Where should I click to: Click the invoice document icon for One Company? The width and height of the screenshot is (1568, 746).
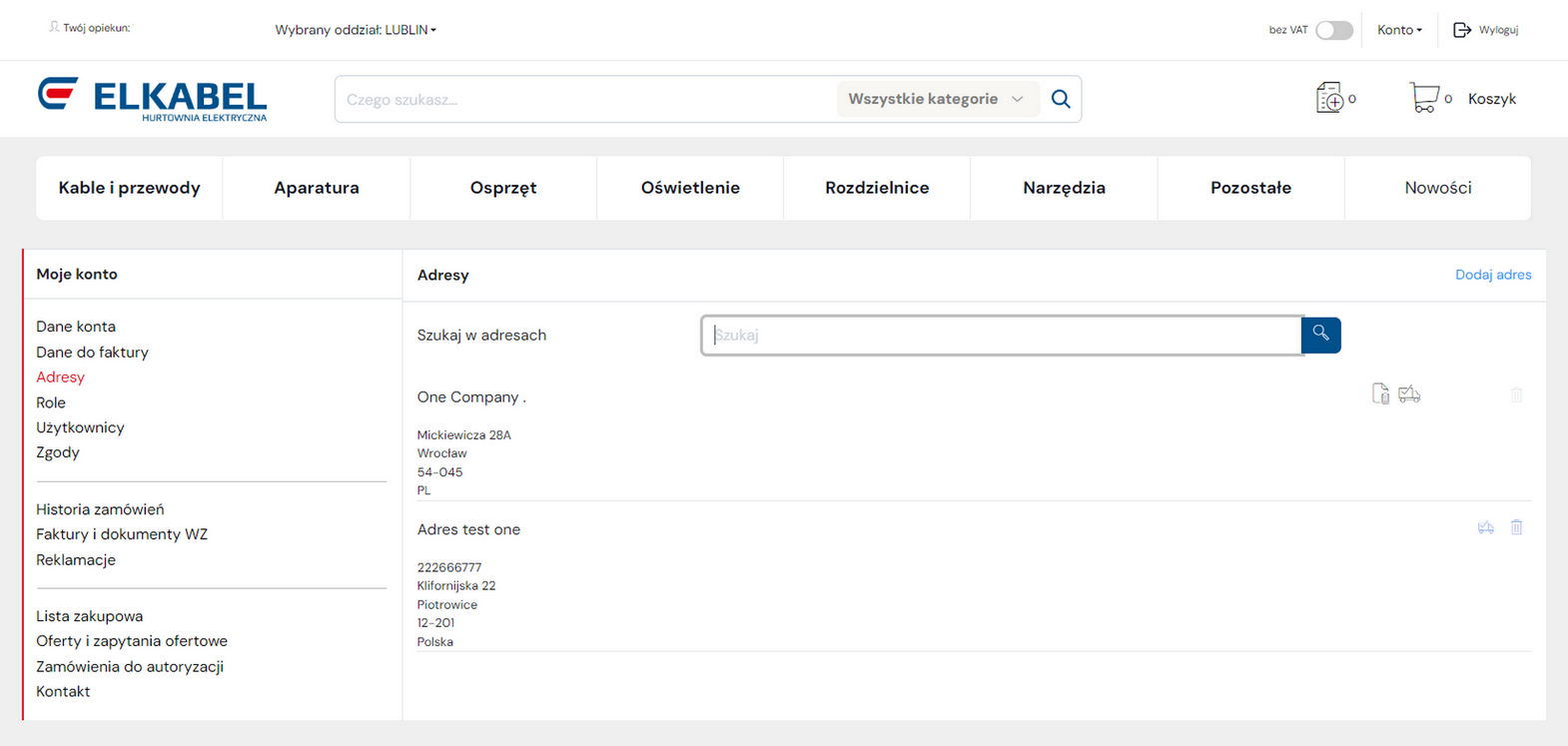click(1380, 394)
